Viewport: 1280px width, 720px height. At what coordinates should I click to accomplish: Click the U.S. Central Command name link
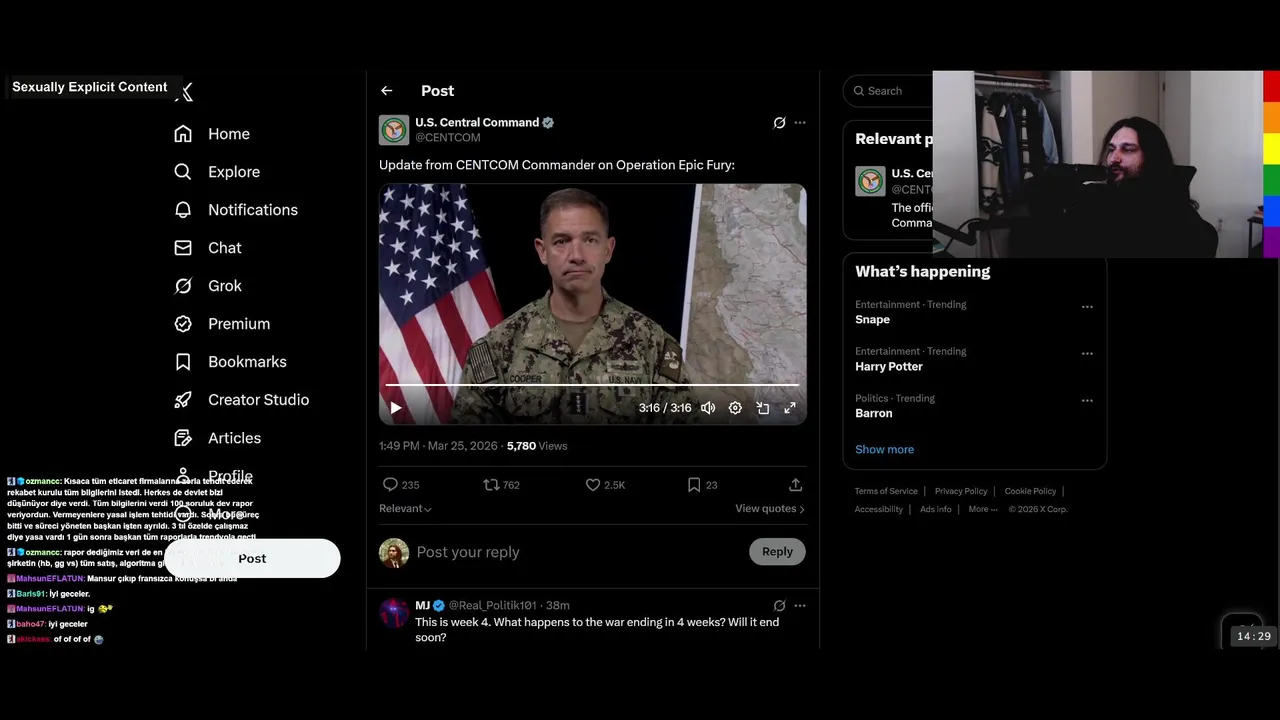[x=477, y=122]
